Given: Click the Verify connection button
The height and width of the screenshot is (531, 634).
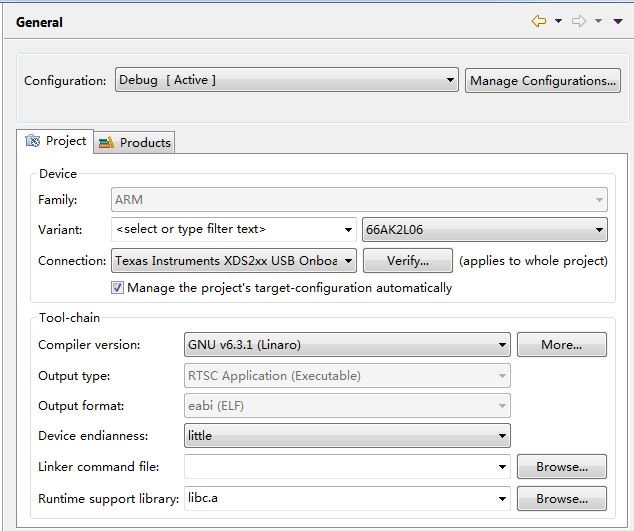Looking at the screenshot, I should click(407, 261).
